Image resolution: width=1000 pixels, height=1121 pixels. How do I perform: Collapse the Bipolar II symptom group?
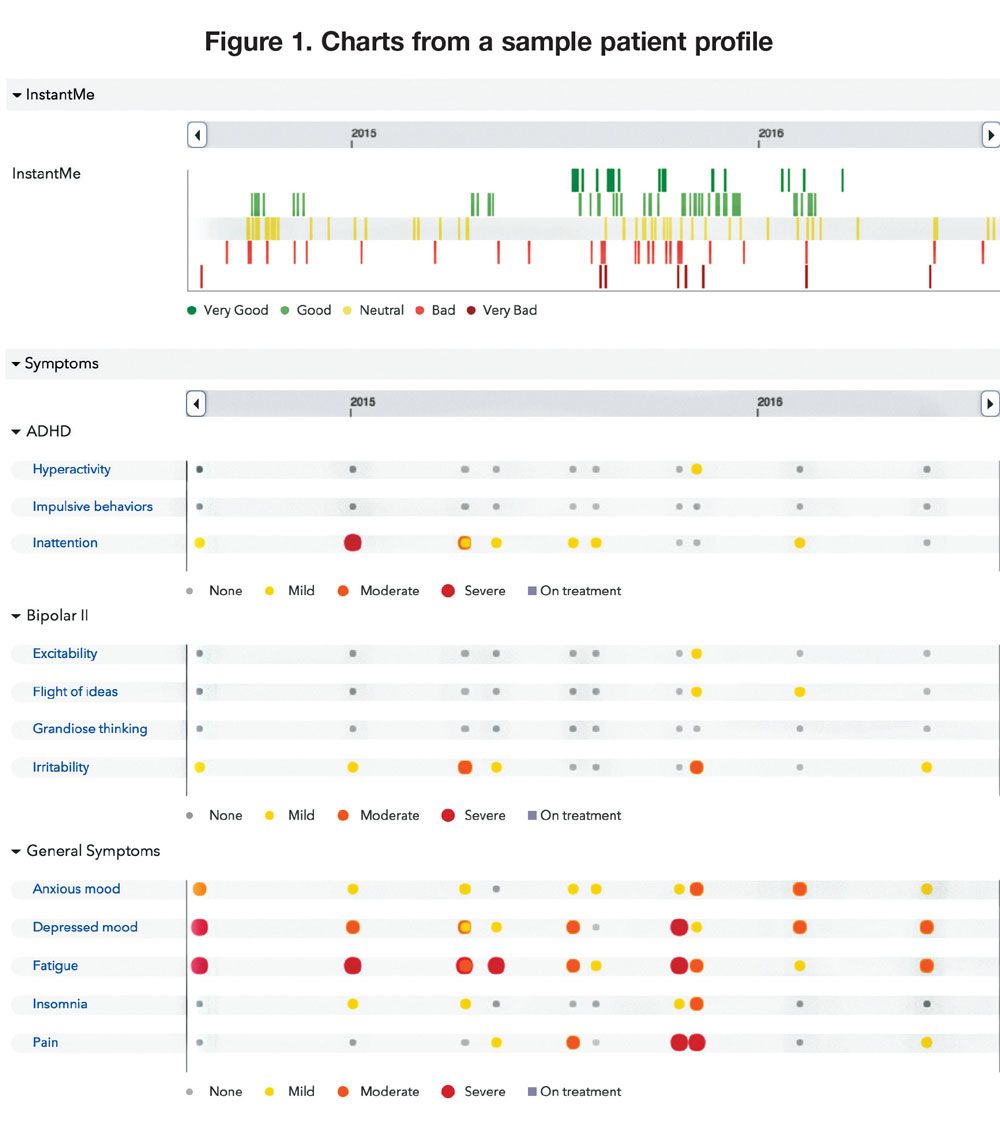point(50,616)
